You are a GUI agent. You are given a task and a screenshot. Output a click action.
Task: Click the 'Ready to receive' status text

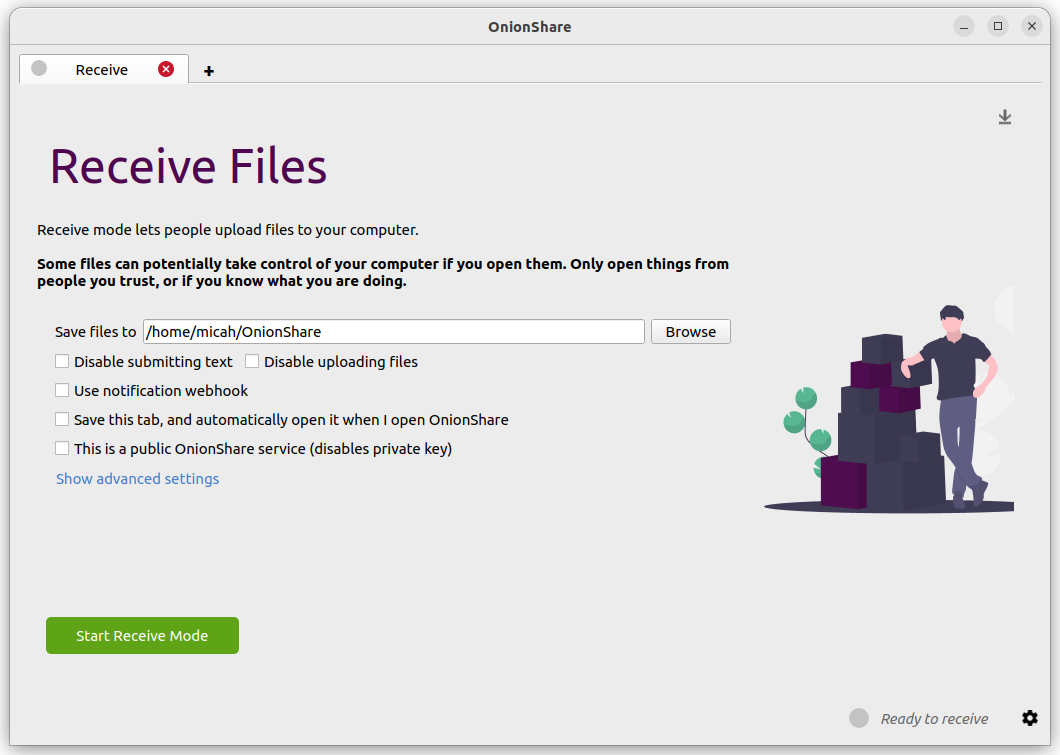click(934, 719)
